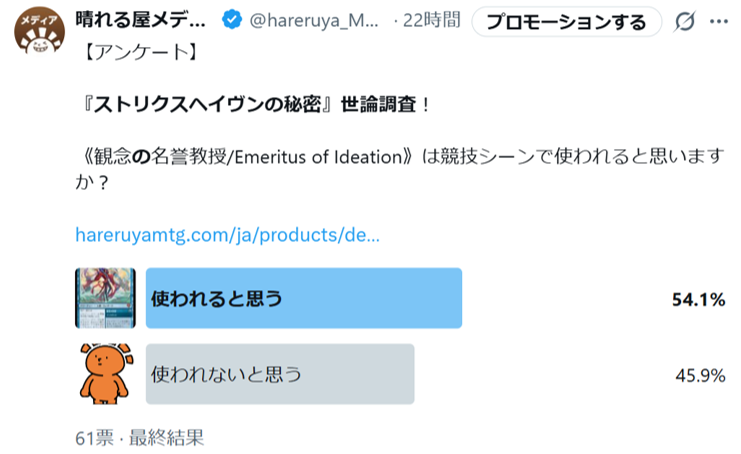Image resolution: width=741 pixels, height=454 pixels.
Task: Open the hareruyamtg.com product link
Action: coord(227,236)
